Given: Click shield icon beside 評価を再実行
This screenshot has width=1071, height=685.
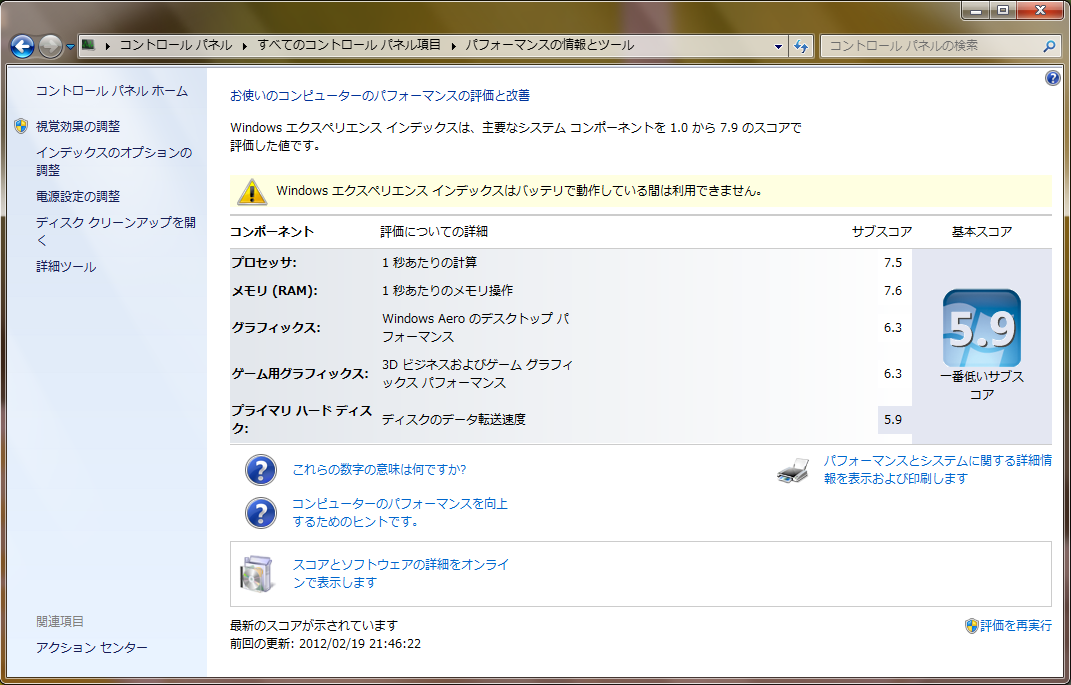Looking at the screenshot, I should 971,626.
